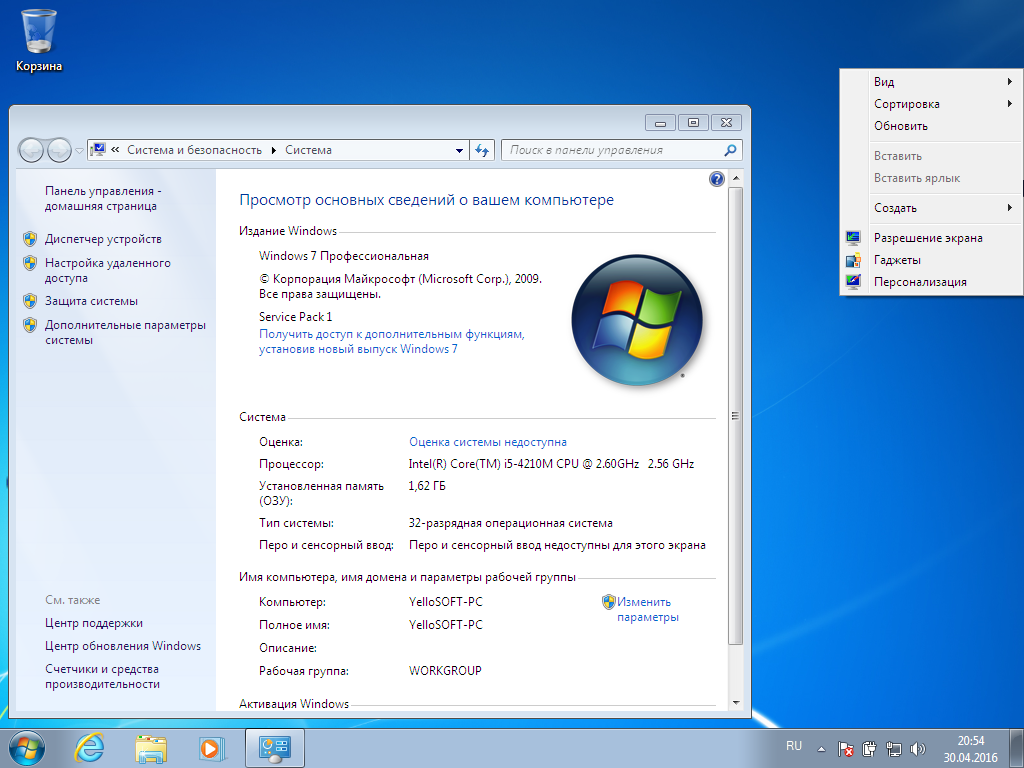Open "Счетчики и средства производительности" link

pos(103,677)
